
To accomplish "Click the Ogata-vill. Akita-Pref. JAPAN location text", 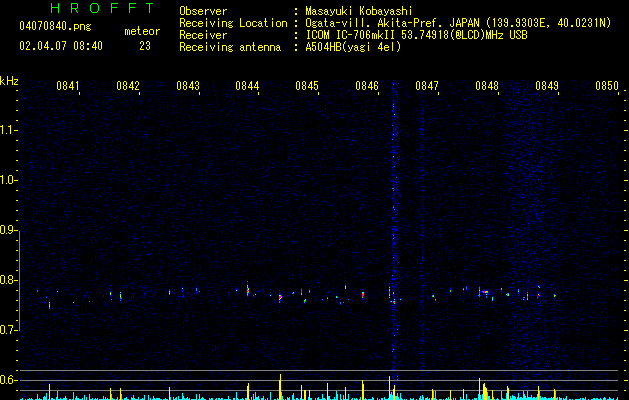I will pyautogui.click(x=458, y=23).
